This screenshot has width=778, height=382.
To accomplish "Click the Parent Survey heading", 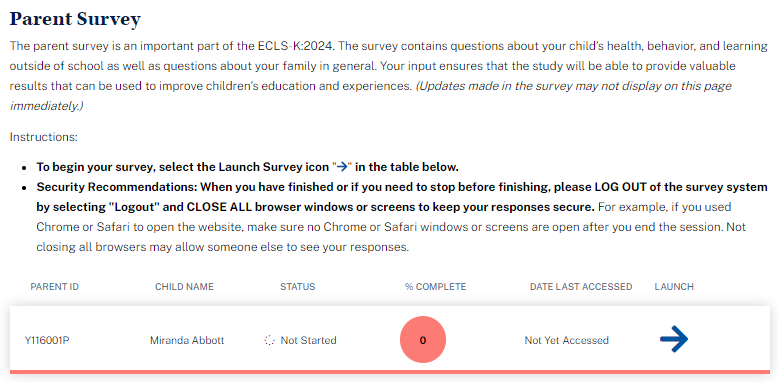I will (75, 19).
